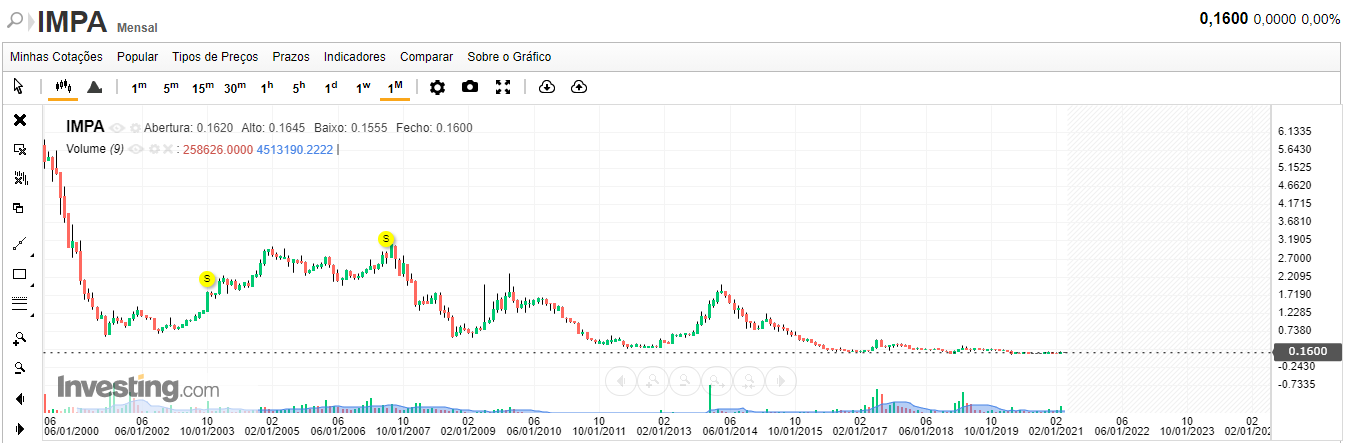The image size is (1346, 443).
Task: Expand rectangle tool options arrow
Action: click(x=32, y=285)
